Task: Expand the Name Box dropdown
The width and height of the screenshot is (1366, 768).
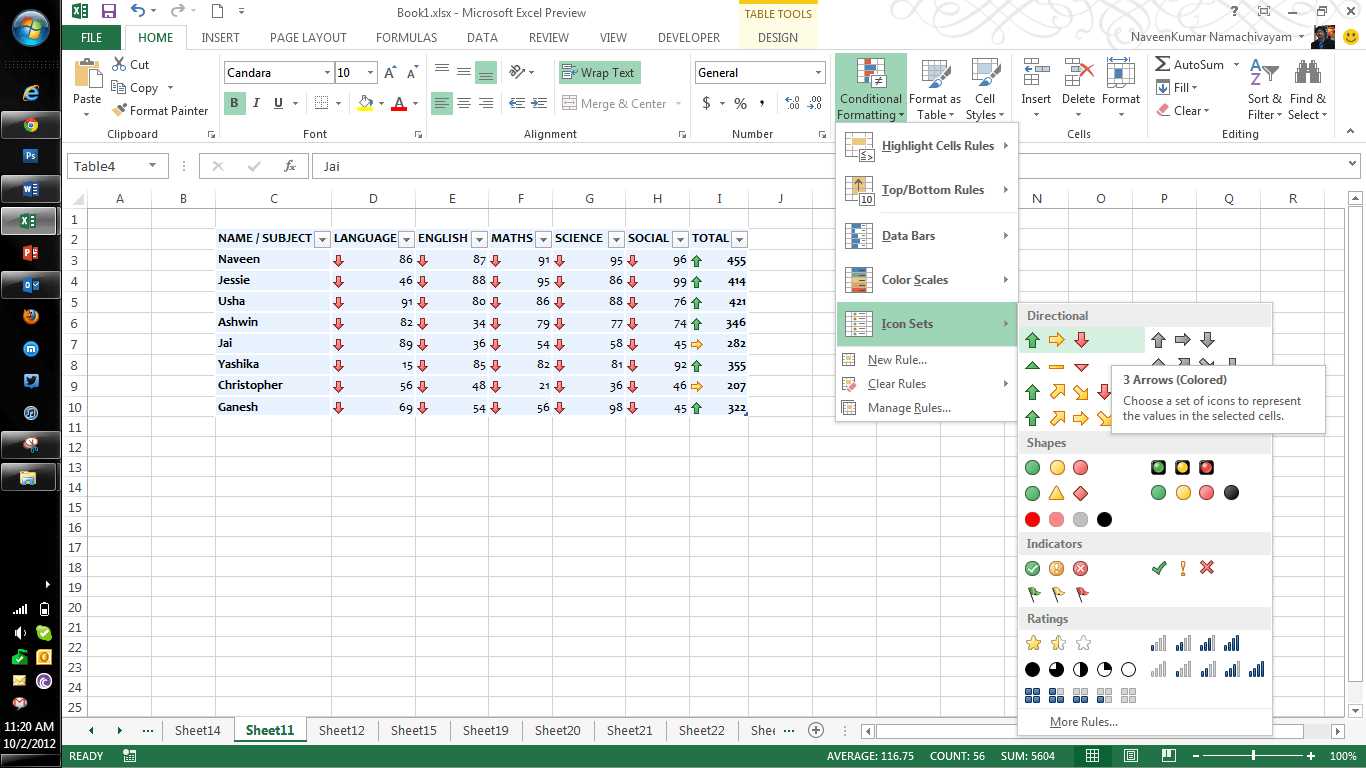Action: point(153,166)
